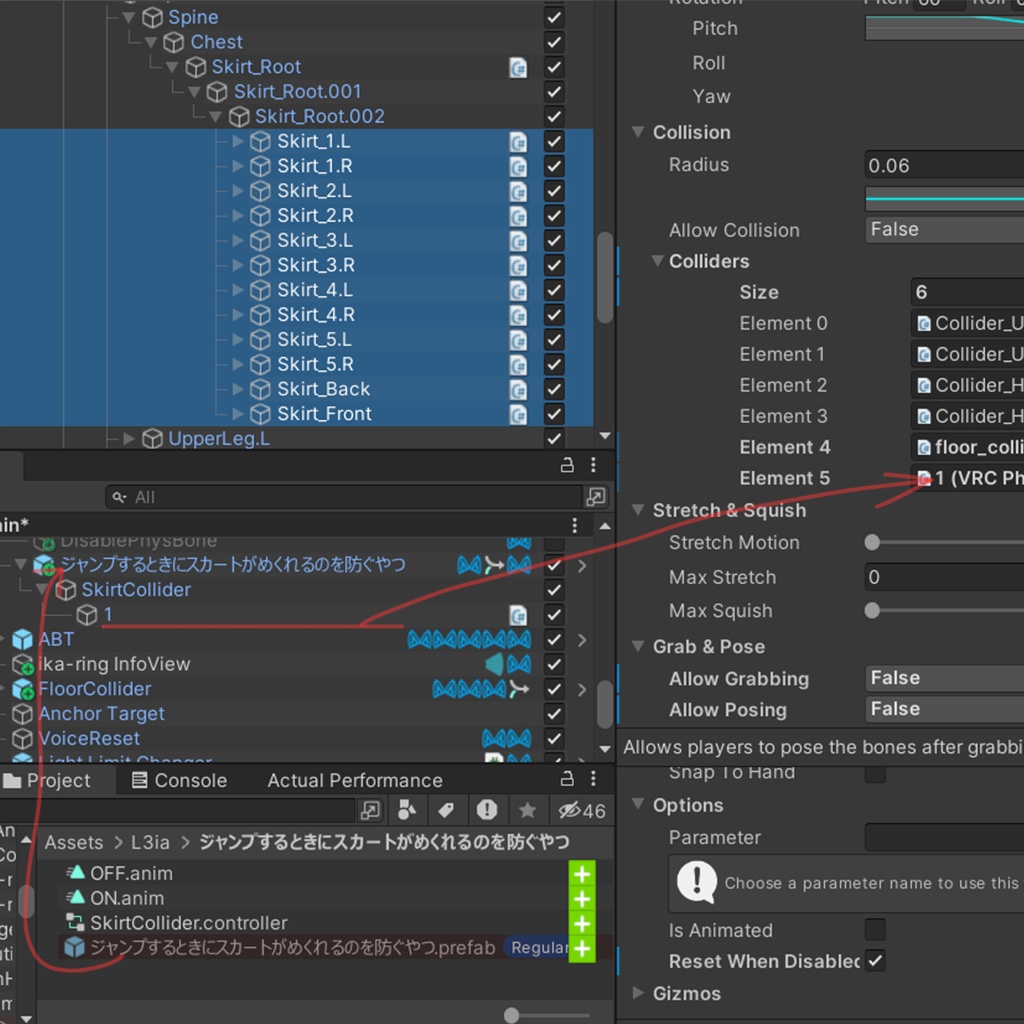Expand the Skirt_2.L tree node
The width and height of the screenshot is (1024, 1024).
tap(238, 191)
